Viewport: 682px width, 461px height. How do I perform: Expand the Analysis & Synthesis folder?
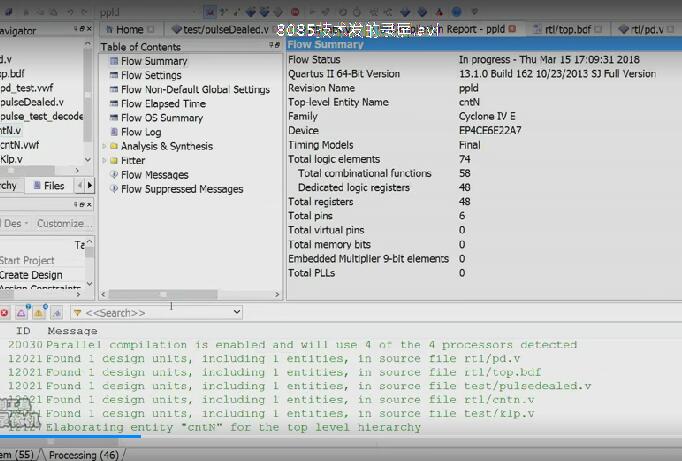pyautogui.click(x=104, y=146)
